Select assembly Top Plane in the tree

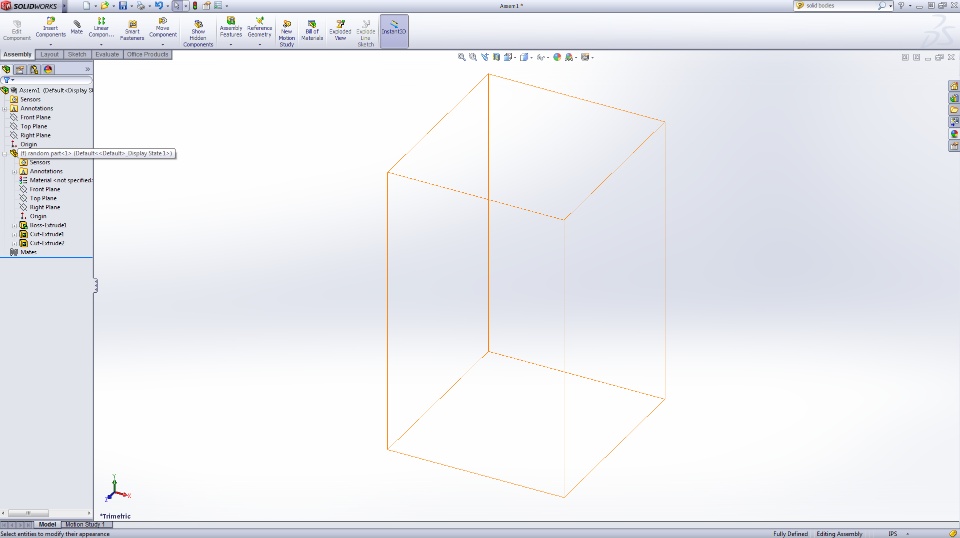tap(34, 126)
